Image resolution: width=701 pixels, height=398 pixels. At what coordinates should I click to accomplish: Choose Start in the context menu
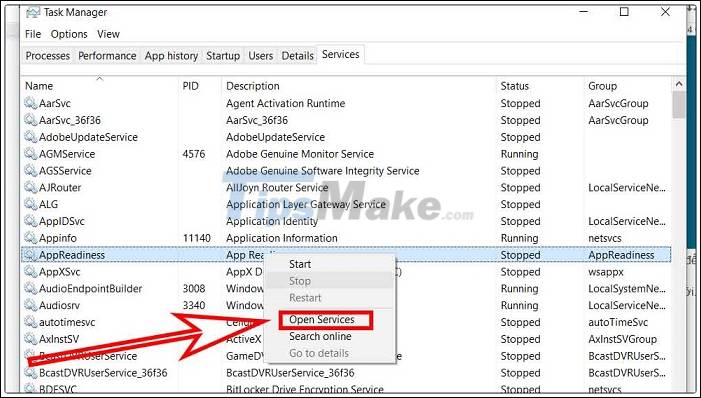(300, 264)
